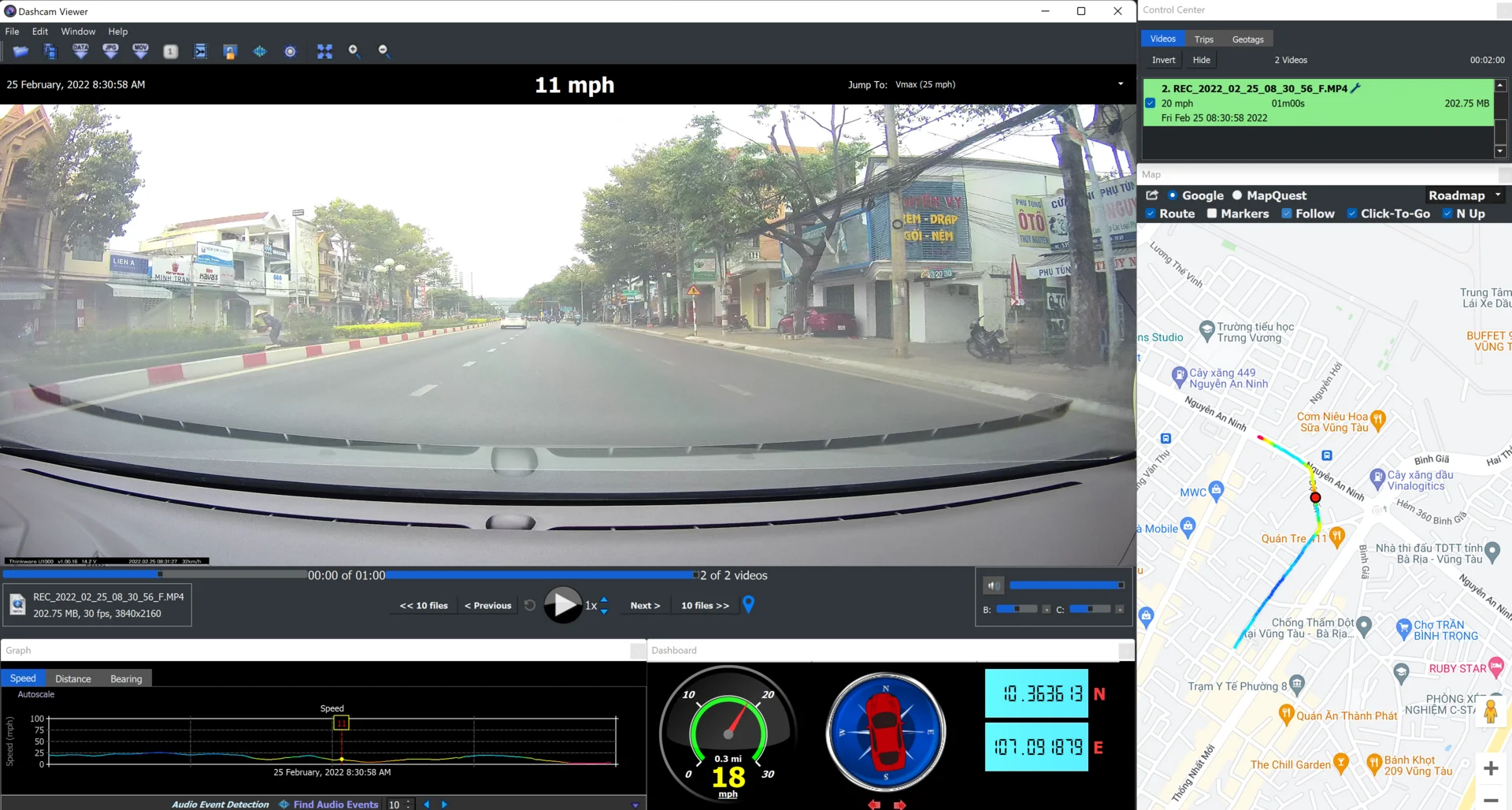Click the Invert button

[x=1163, y=60]
